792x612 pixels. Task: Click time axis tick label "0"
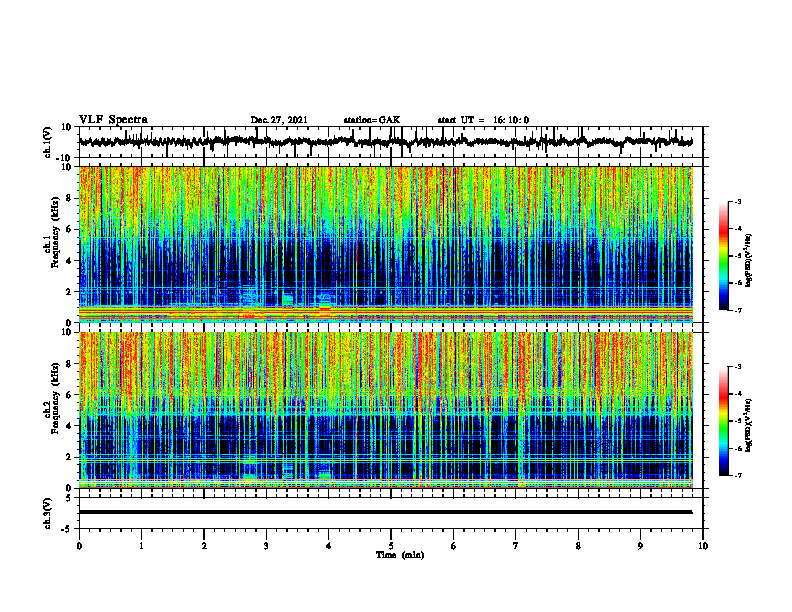pyautogui.click(x=79, y=546)
